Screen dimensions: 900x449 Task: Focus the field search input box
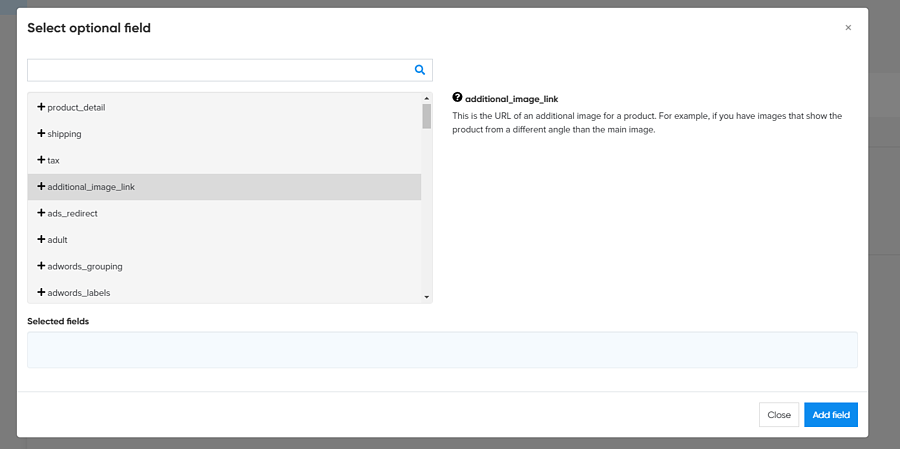pos(218,70)
